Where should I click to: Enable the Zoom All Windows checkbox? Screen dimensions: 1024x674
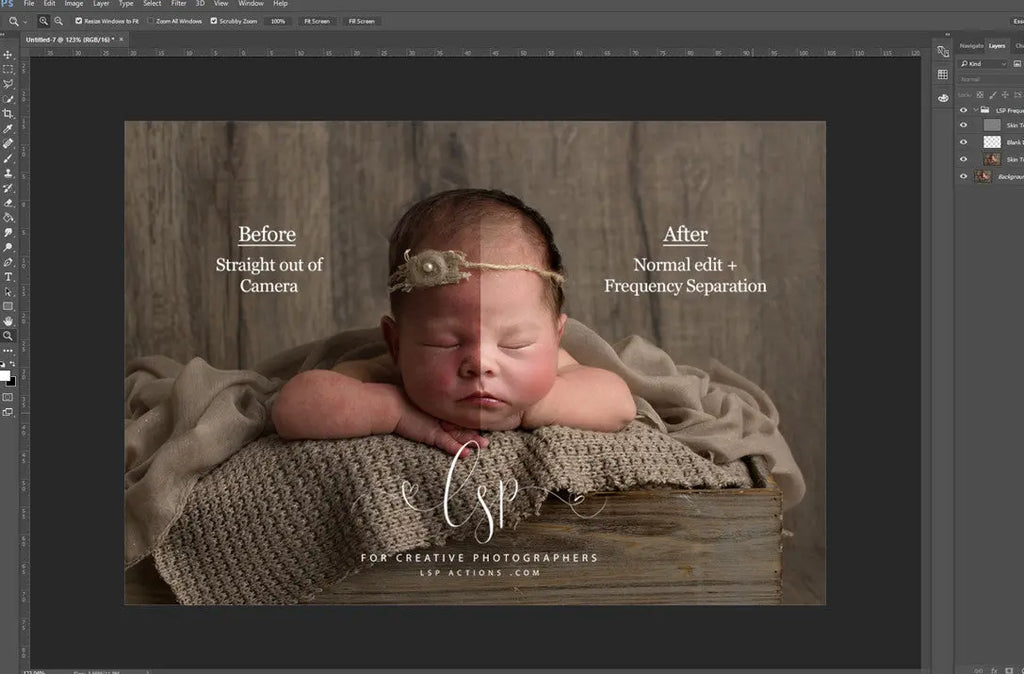pyautogui.click(x=151, y=20)
